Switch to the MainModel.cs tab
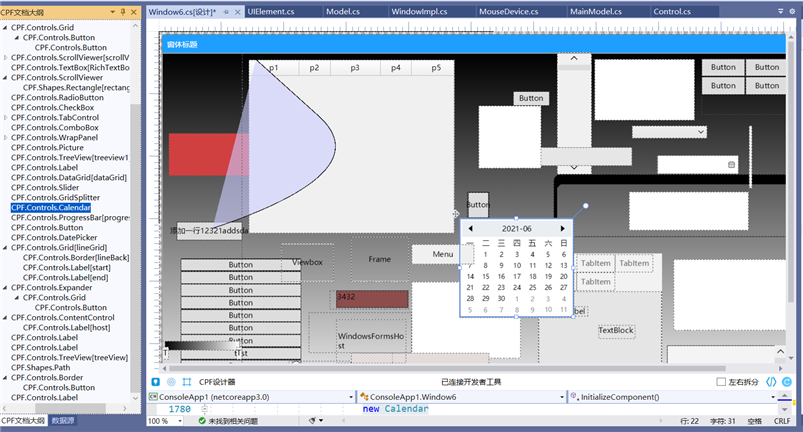 pyautogui.click(x=595, y=11)
